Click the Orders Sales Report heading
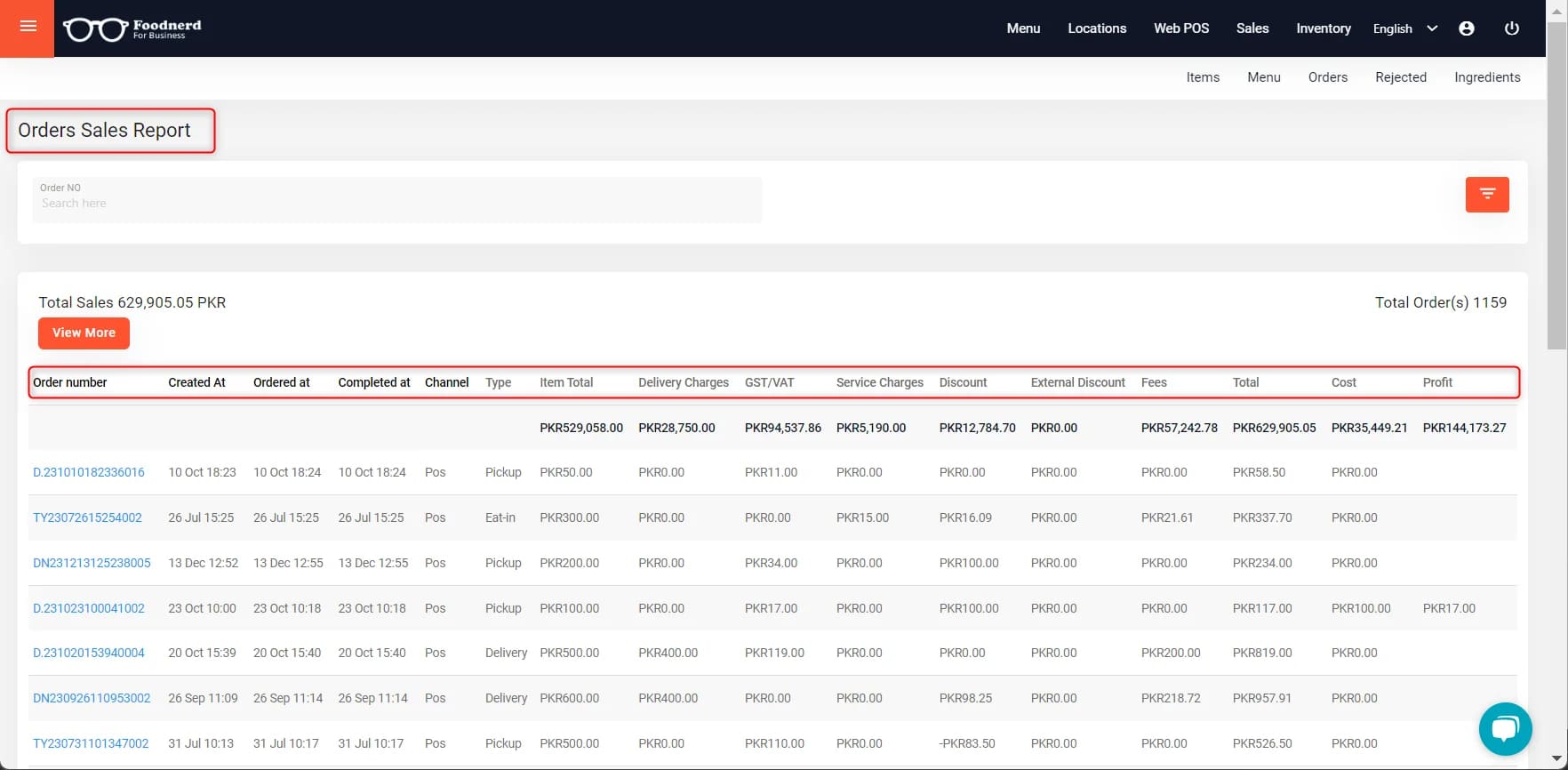Screen dimensions: 1568x770 click(x=104, y=131)
